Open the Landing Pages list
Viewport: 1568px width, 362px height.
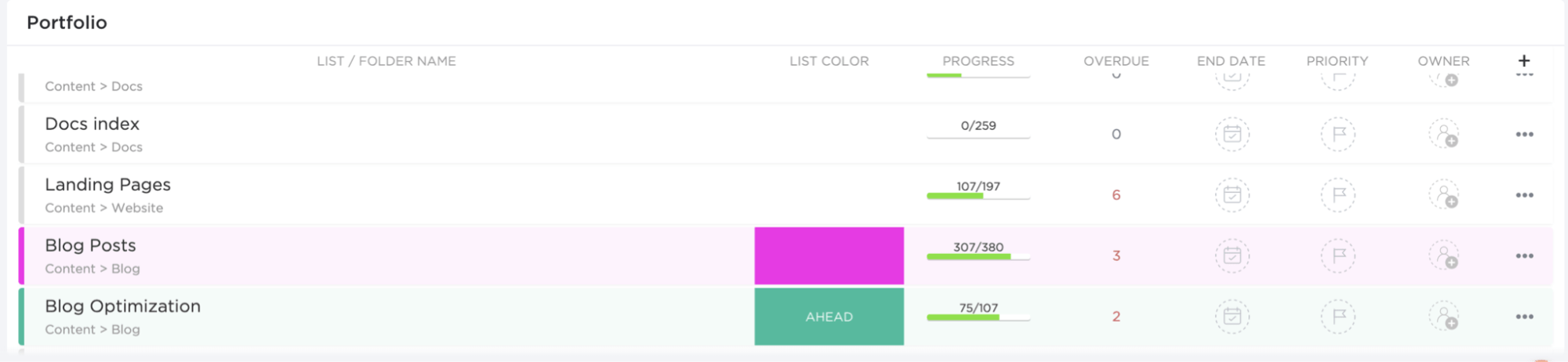[107, 185]
